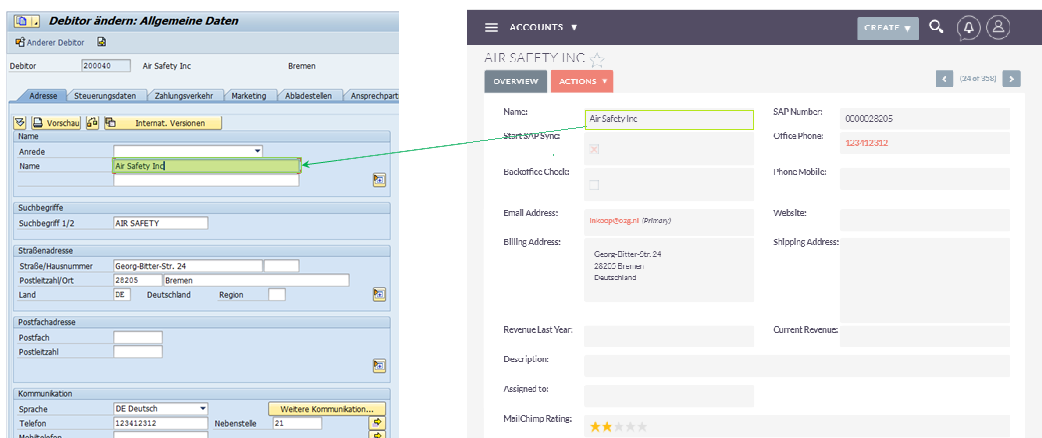1042x438 pixels.
Task: Select the Abladestellen tab
Action: pyautogui.click(x=308, y=96)
